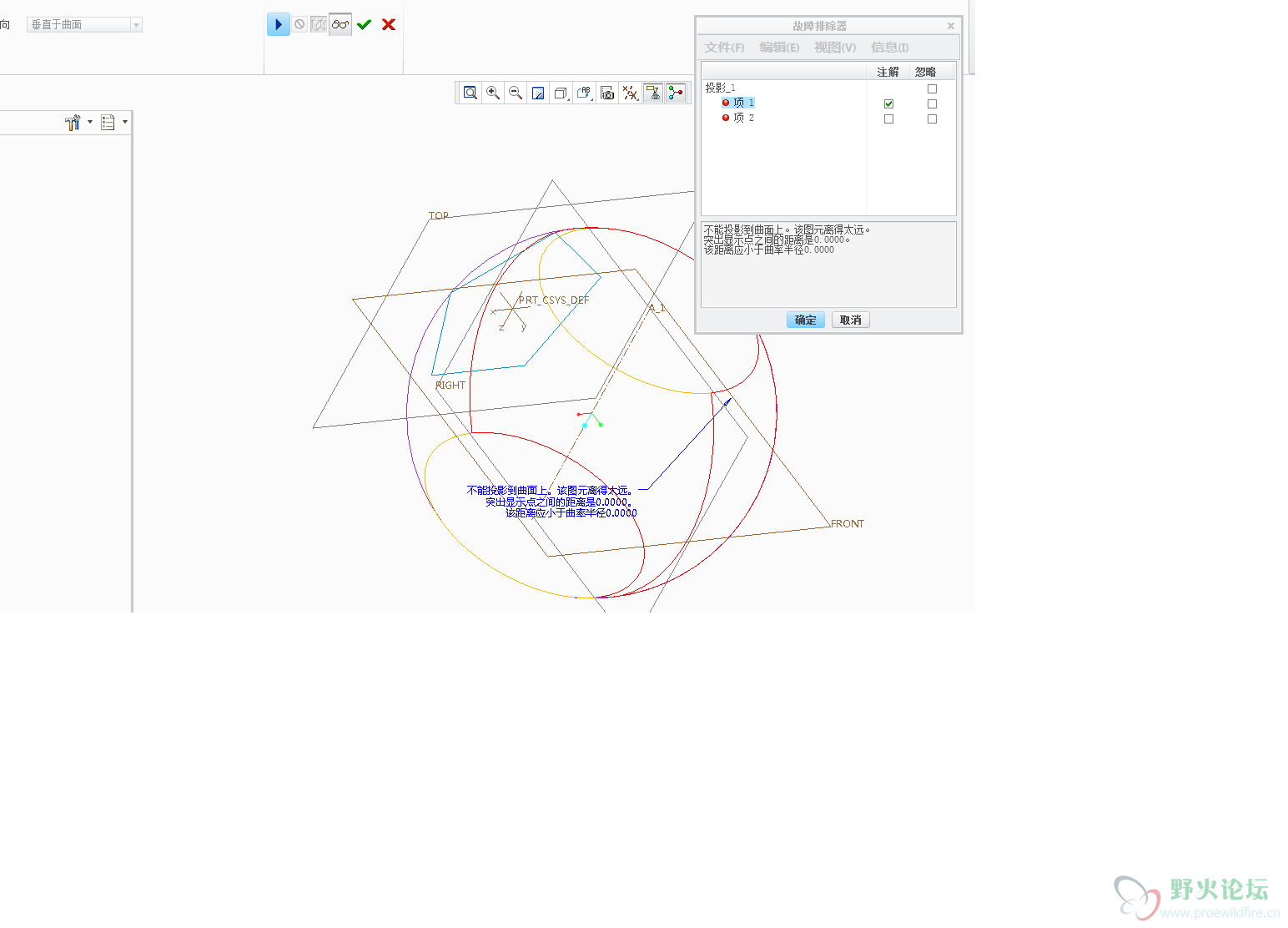This screenshot has width=1288, height=928.
Task: Select 项 1 in the troubleshooter list
Action: point(744,103)
